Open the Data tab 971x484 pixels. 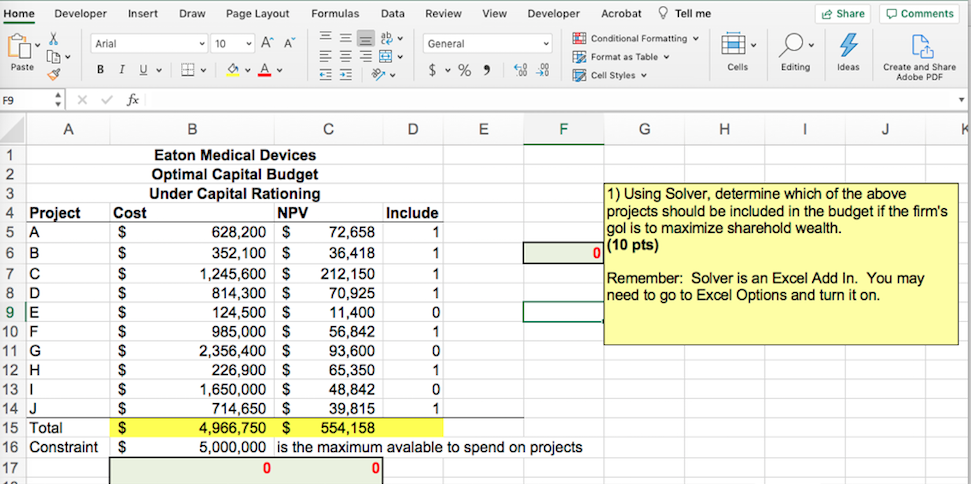tap(393, 14)
